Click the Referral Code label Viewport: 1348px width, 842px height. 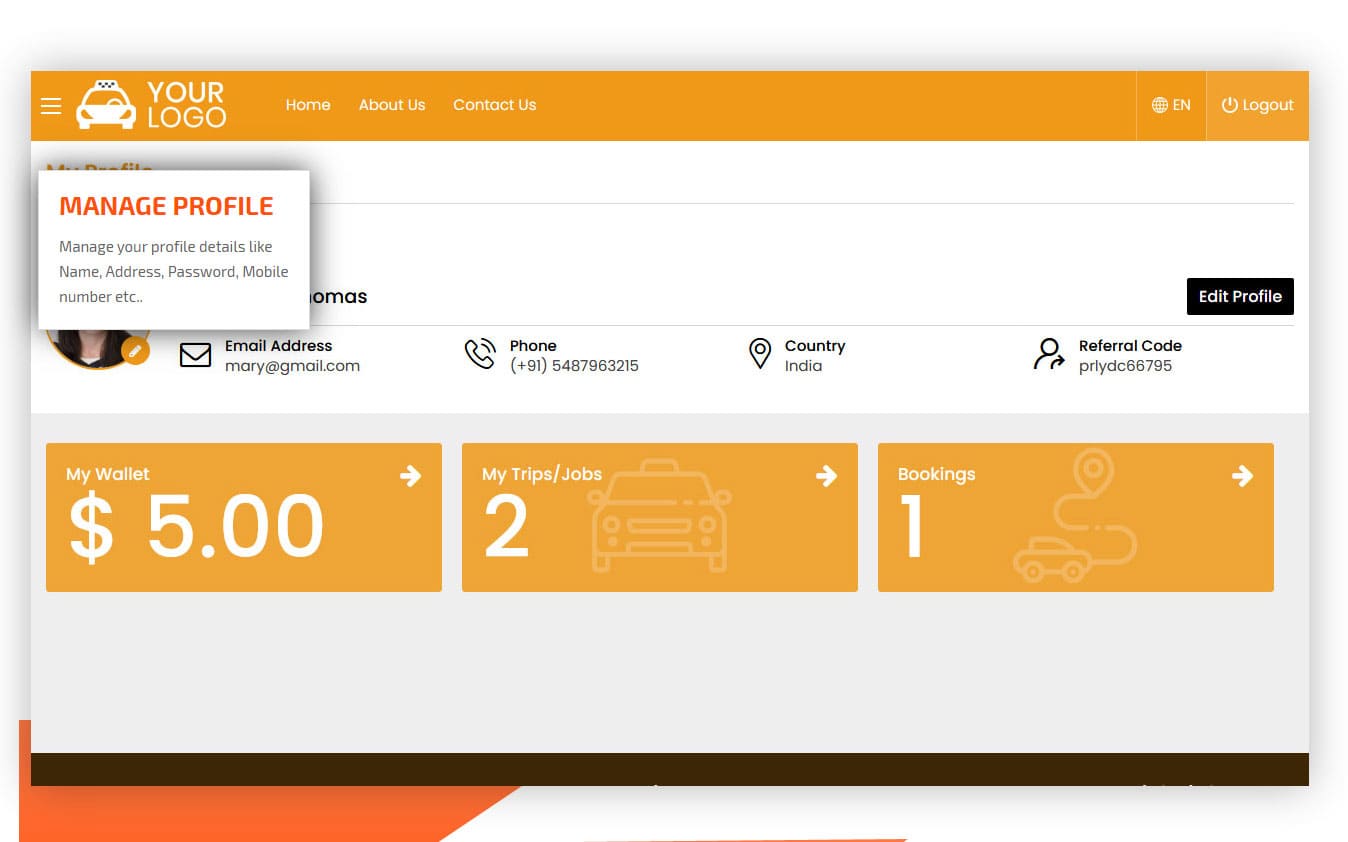click(x=1130, y=346)
